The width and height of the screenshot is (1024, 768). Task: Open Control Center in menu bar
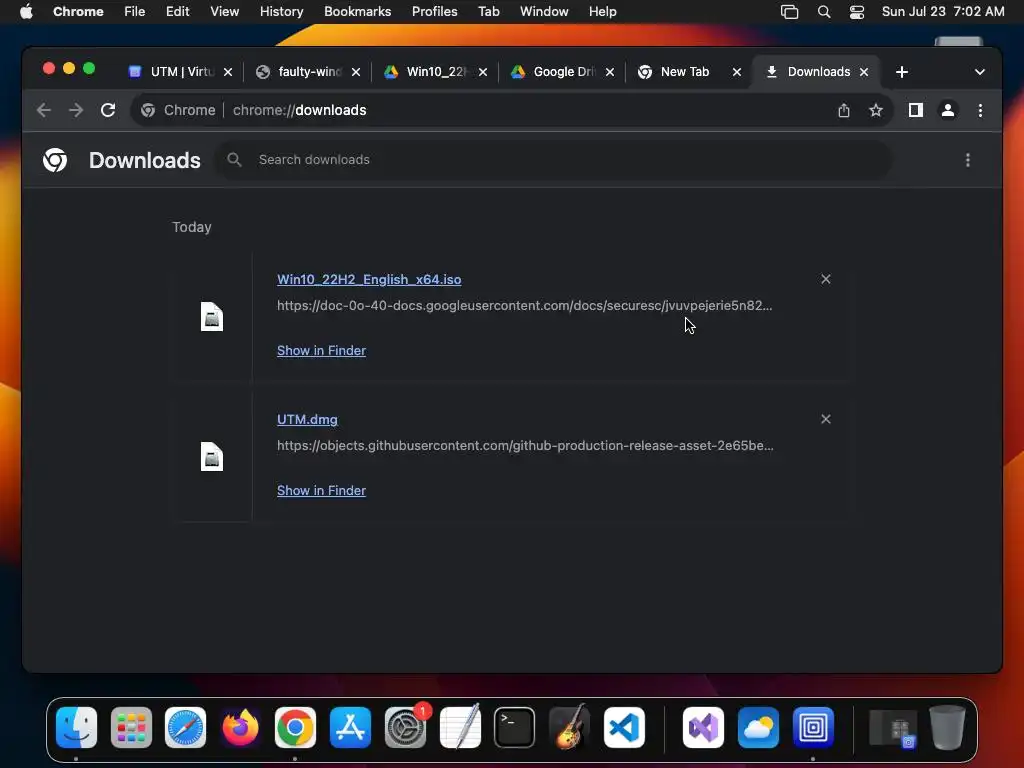857,12
